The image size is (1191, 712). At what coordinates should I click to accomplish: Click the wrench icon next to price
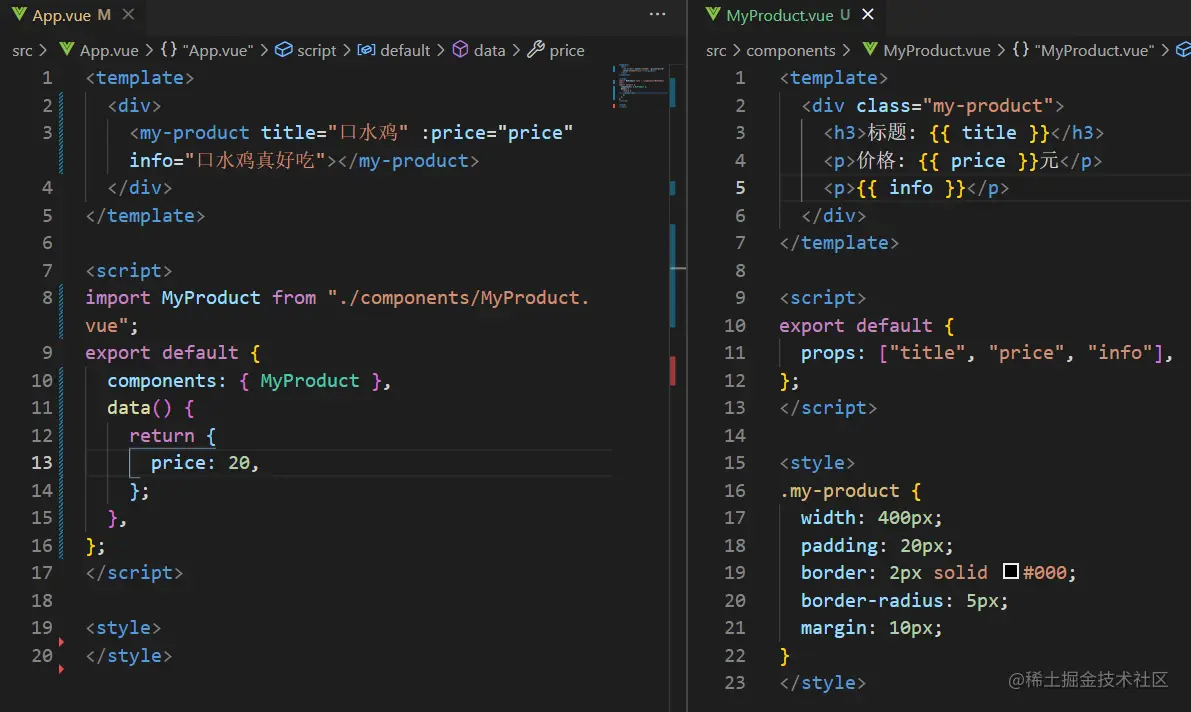pos(535,49)
